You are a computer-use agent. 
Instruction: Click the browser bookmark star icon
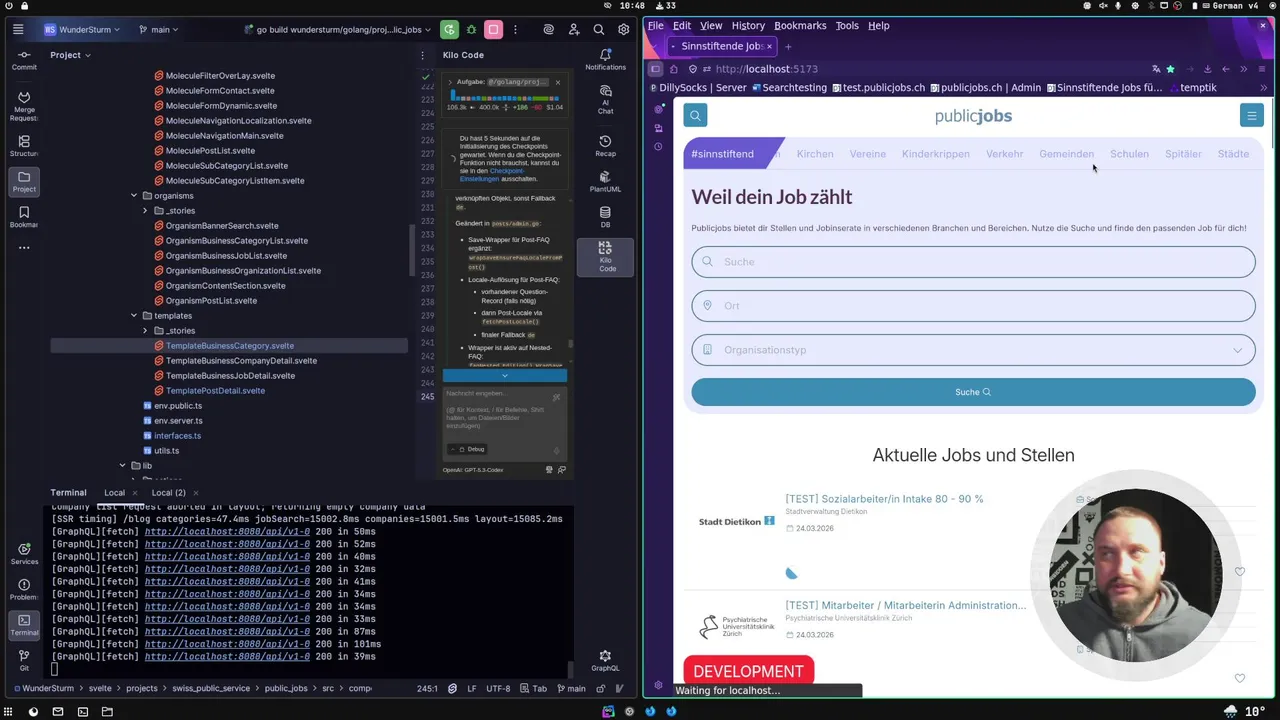tap(1170, 69)
